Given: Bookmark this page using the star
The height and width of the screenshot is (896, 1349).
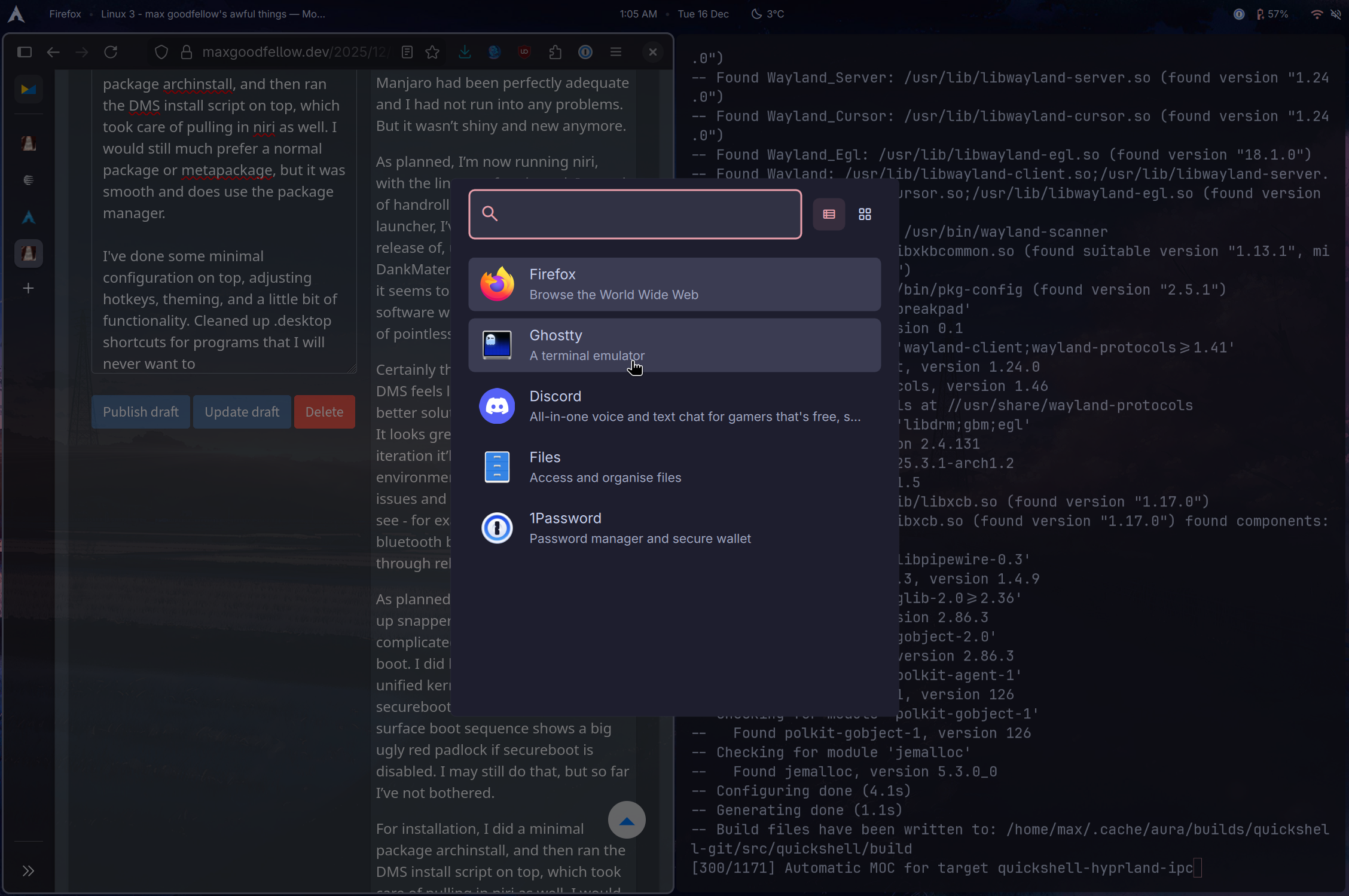Looking at the screenshot, I should click(x=433, y=52).
